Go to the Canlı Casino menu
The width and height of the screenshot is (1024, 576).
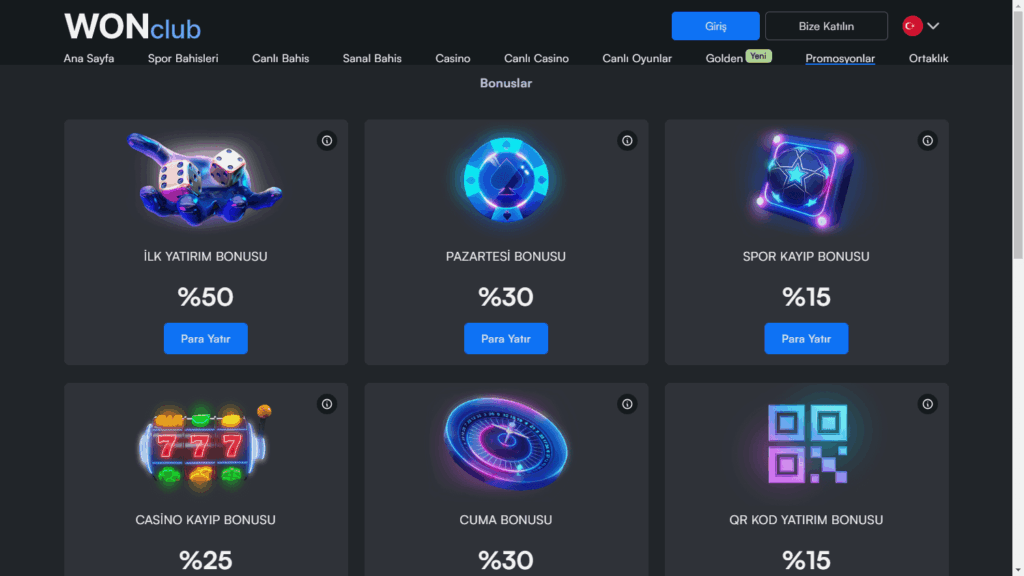coord(536,58)
